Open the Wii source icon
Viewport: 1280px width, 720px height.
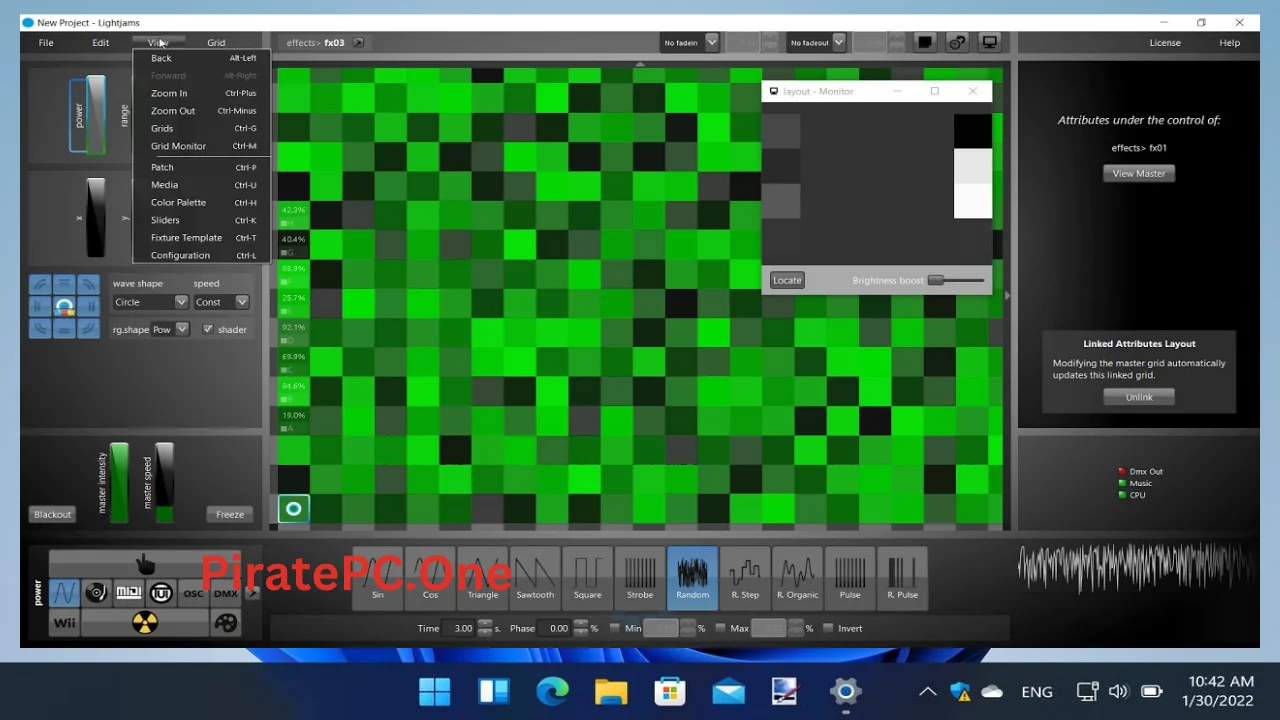click(64, 623)
